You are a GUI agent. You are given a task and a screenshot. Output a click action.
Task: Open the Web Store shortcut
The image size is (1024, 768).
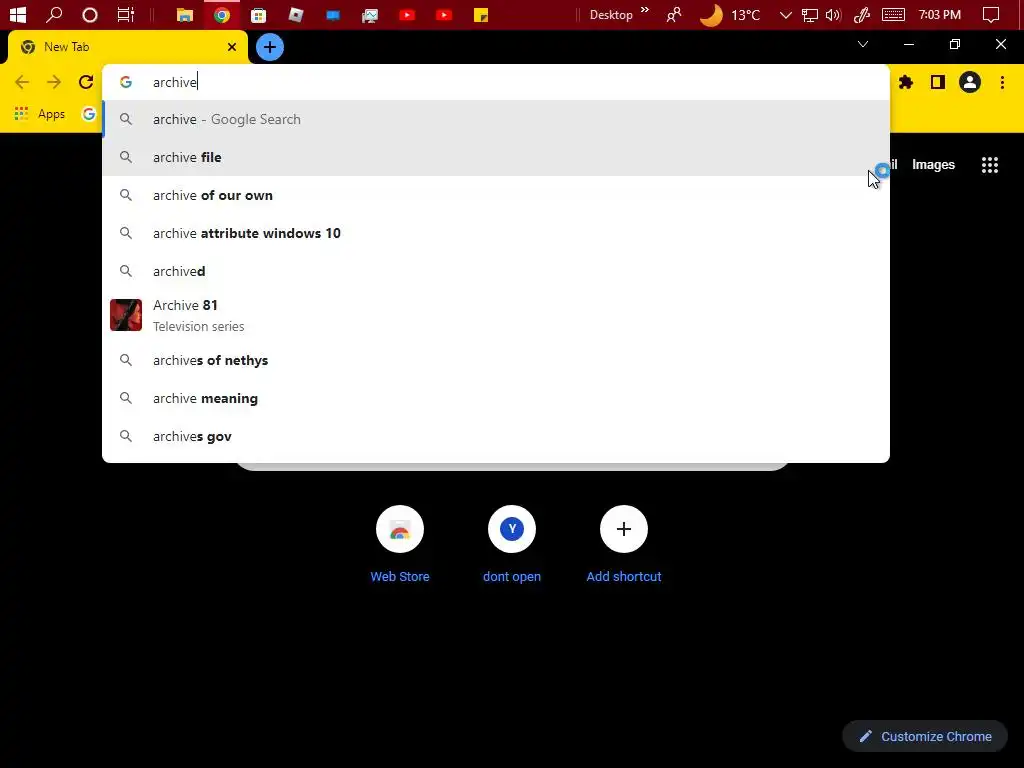click(x=400, y=545)
